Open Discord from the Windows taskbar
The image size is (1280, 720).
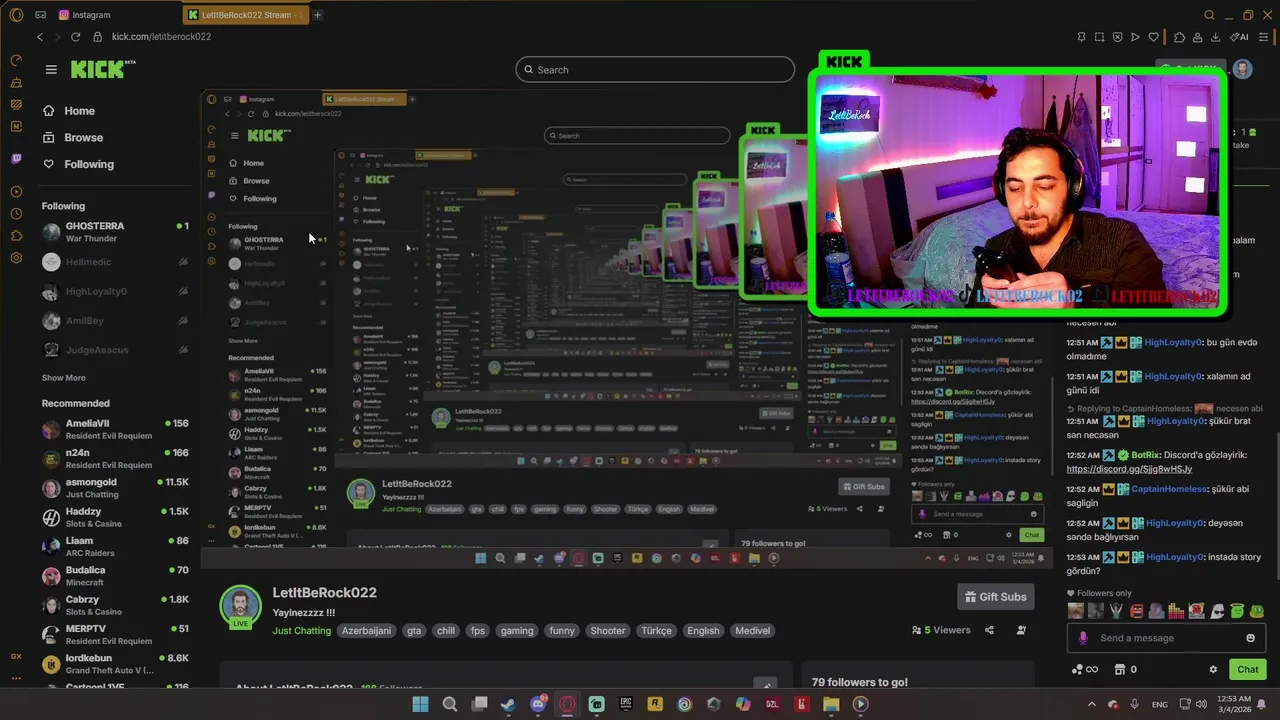click(x=538, y=704)
